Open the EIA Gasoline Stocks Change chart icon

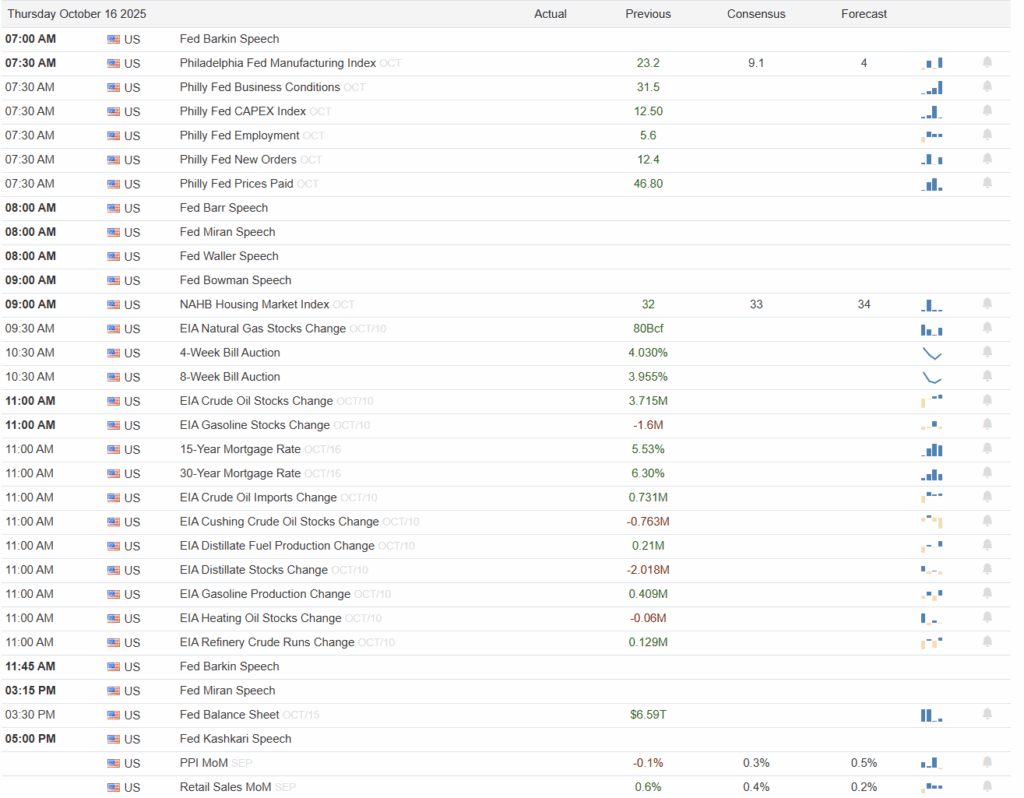931,424
